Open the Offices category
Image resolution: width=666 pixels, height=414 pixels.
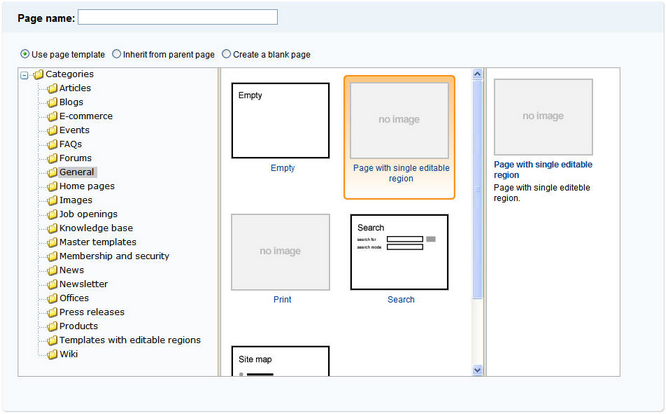tap(74, 298)
